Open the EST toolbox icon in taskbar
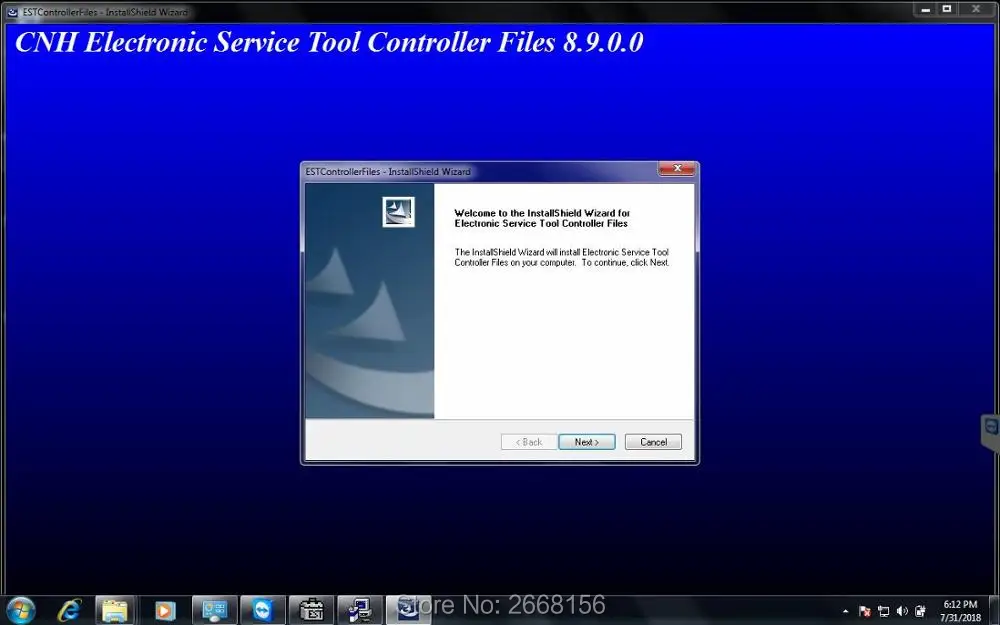 pos(311,611)
